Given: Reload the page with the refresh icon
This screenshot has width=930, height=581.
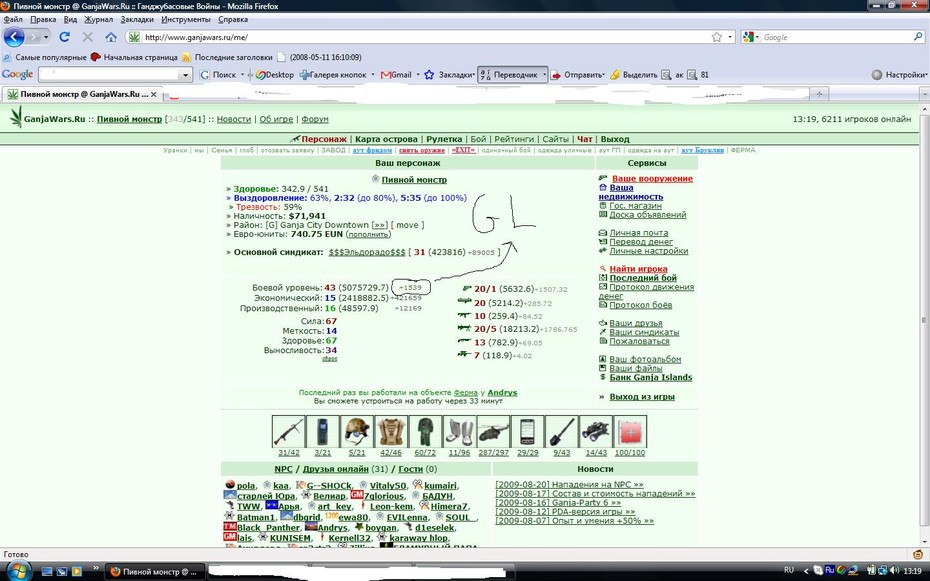Looking at the screenshot, I should [65, 37].
